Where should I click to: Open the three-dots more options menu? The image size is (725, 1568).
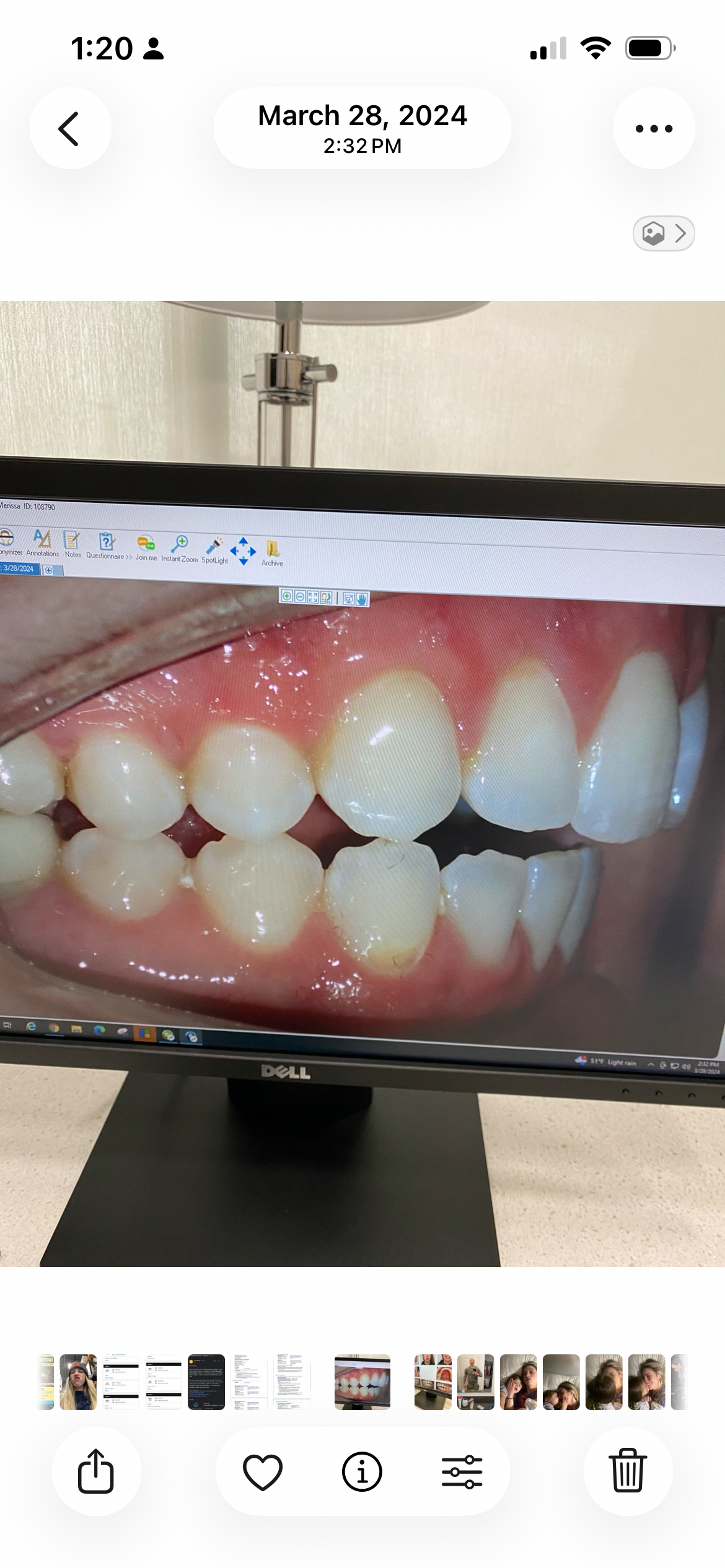(654, 128)
